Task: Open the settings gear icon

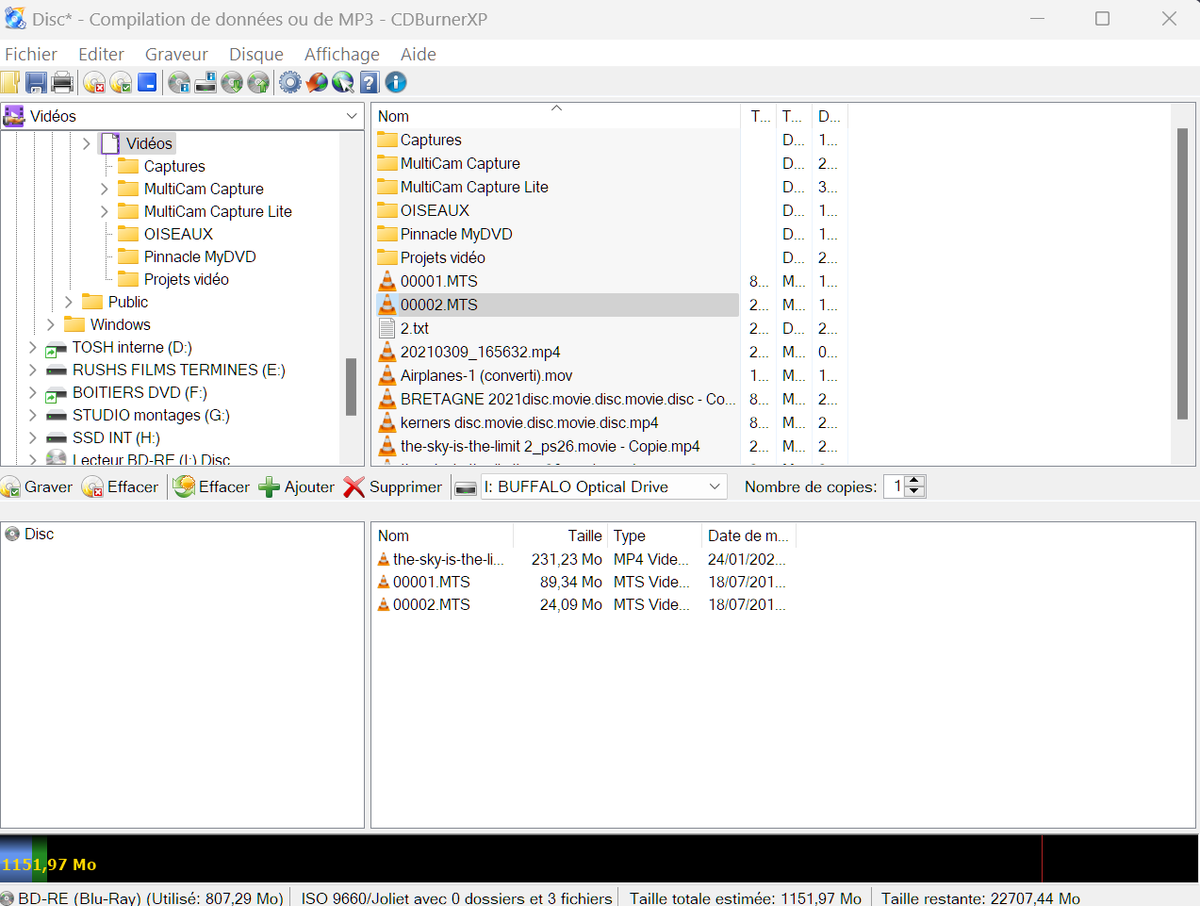Action: (290, 83)
